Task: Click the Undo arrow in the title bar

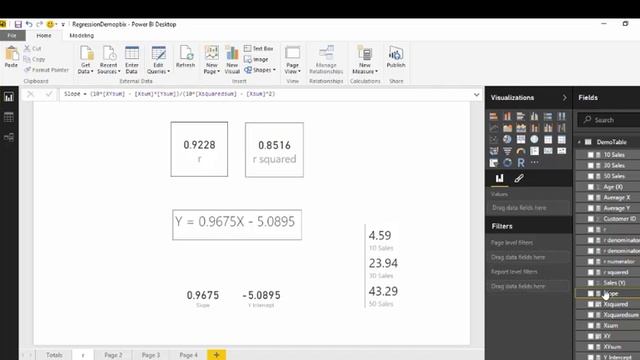Action: point(29,24)
